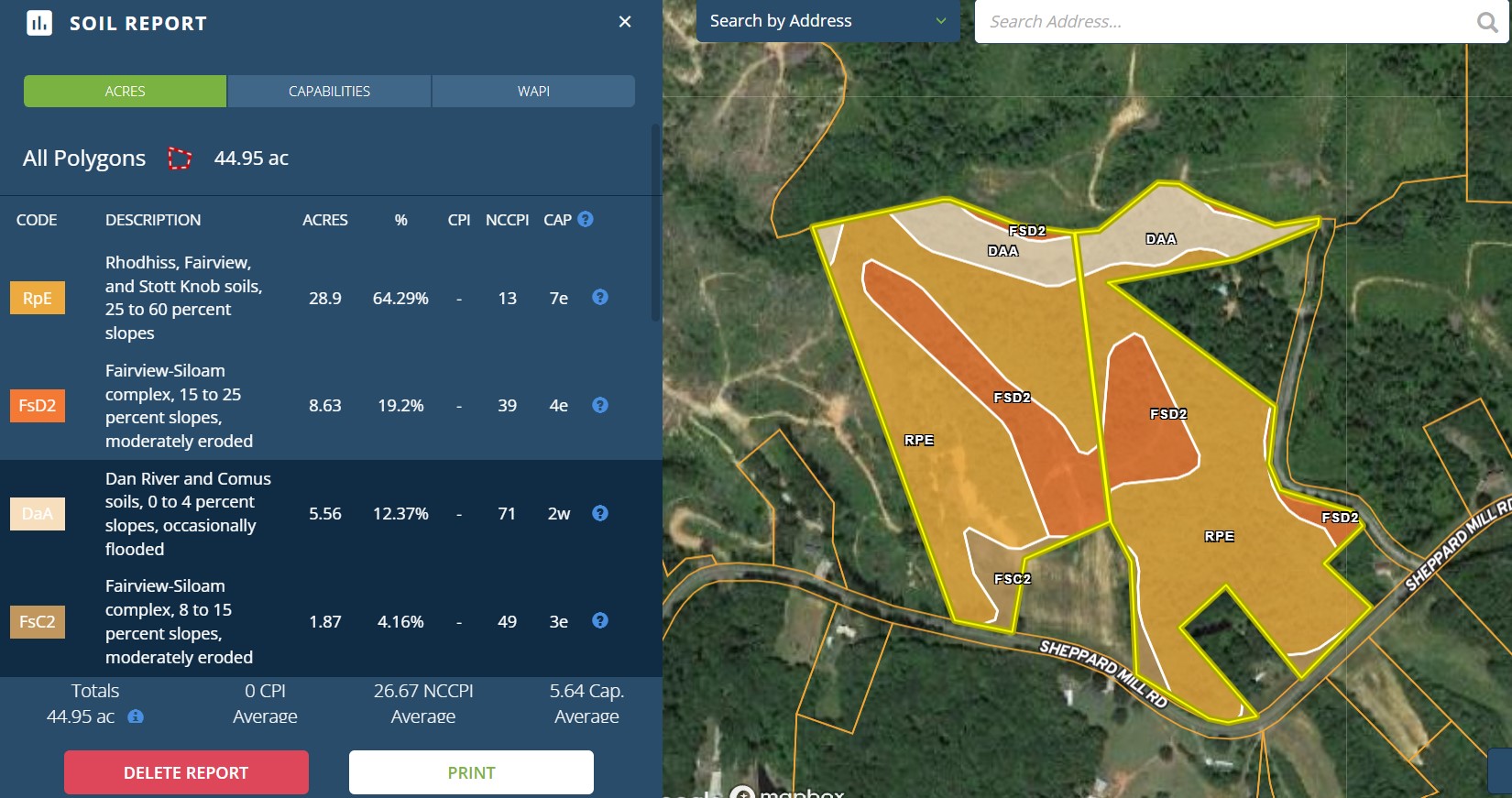
Task: Click the Delete Report button
Action: pyautogui.click(x=186, y=772)
